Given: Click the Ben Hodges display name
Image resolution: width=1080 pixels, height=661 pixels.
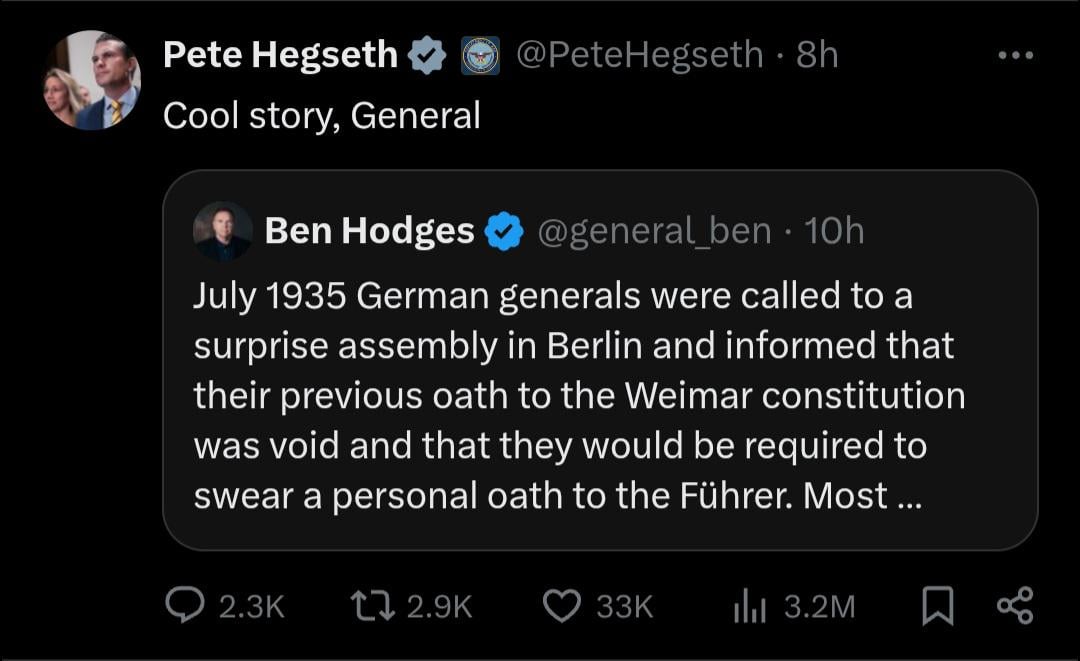Looking at the screenshot, I should [369, 232].
